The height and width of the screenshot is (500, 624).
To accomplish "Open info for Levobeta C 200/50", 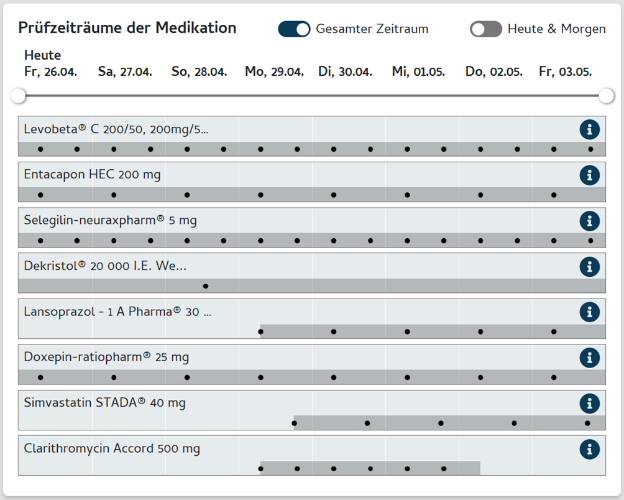I will (x=589, y=129).
